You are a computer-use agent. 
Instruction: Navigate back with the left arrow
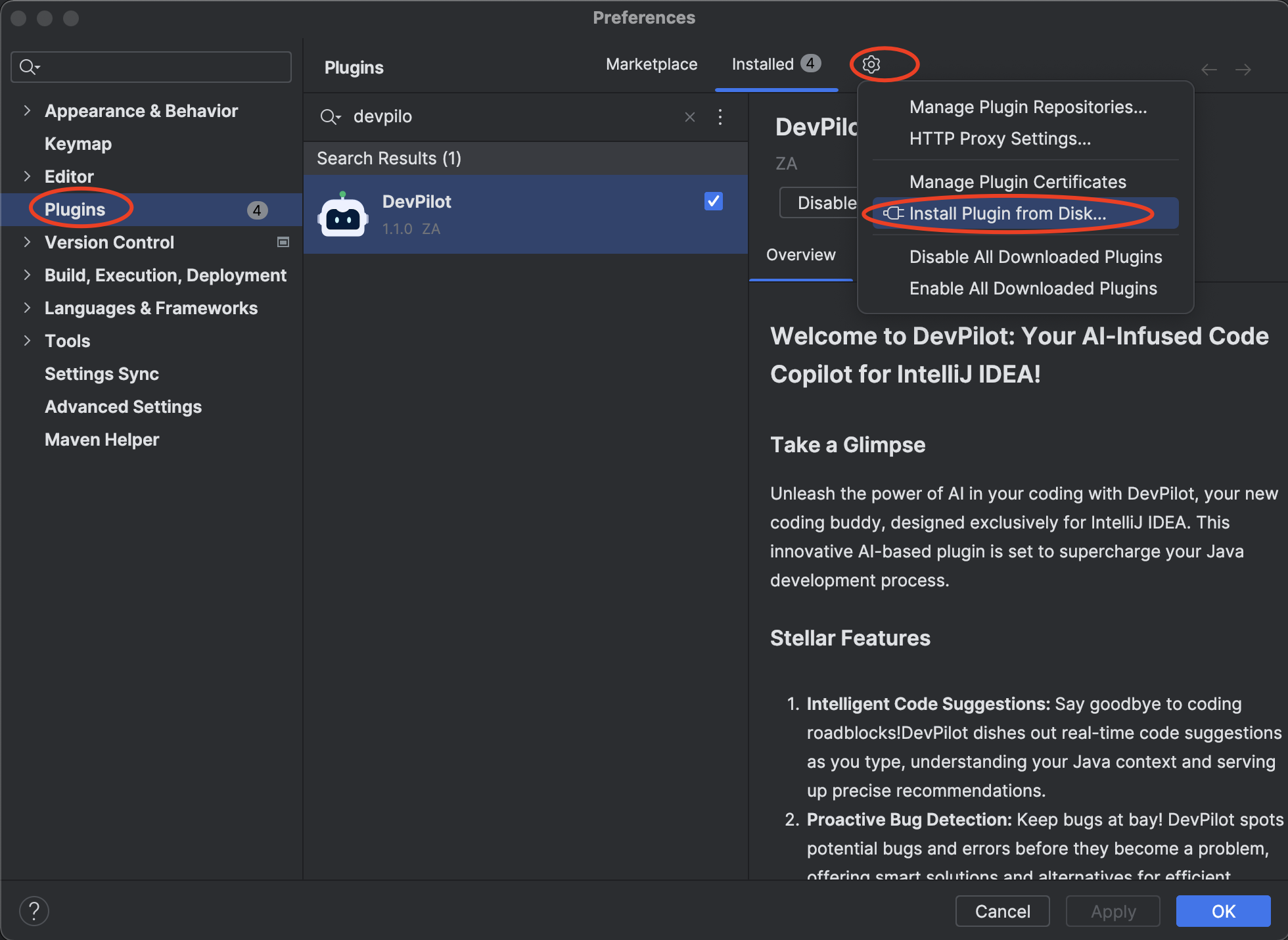point(1209,70)
